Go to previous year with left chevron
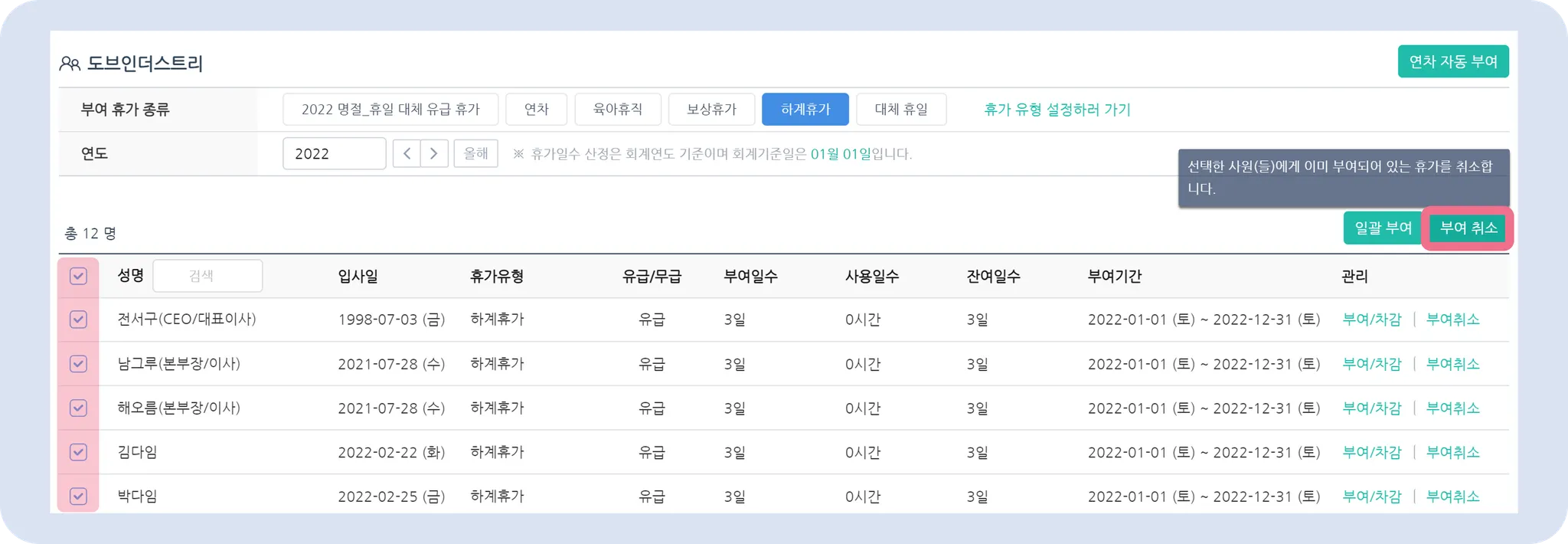The width and height of the screenshot is (1568, 544). (x=407, y=153)
